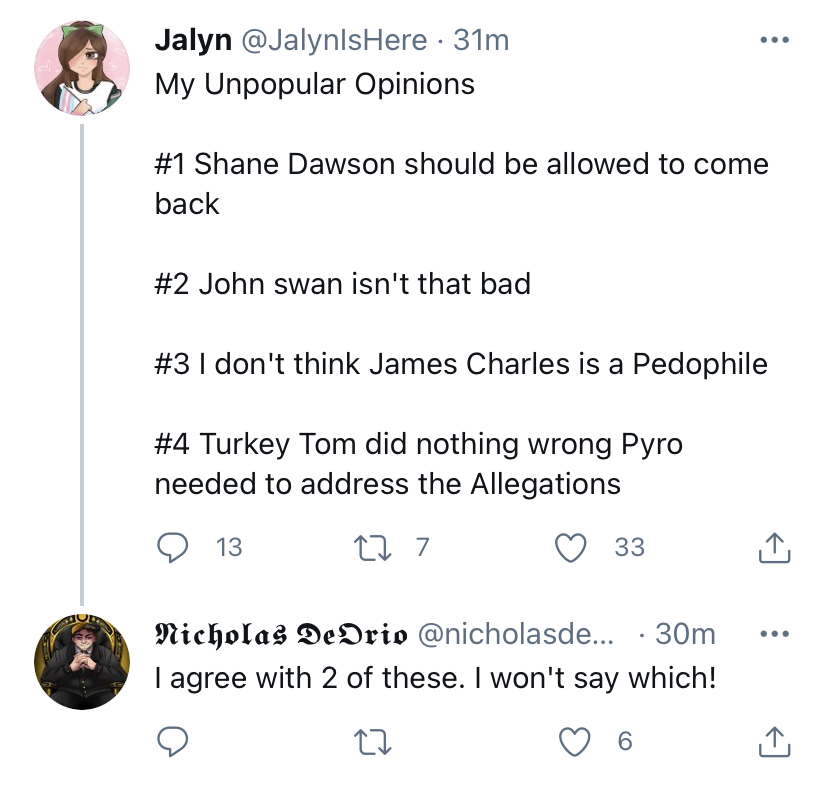Visit the @nicholasde... handle
This screenshot has width=828, height=785.
click(516, 634)
